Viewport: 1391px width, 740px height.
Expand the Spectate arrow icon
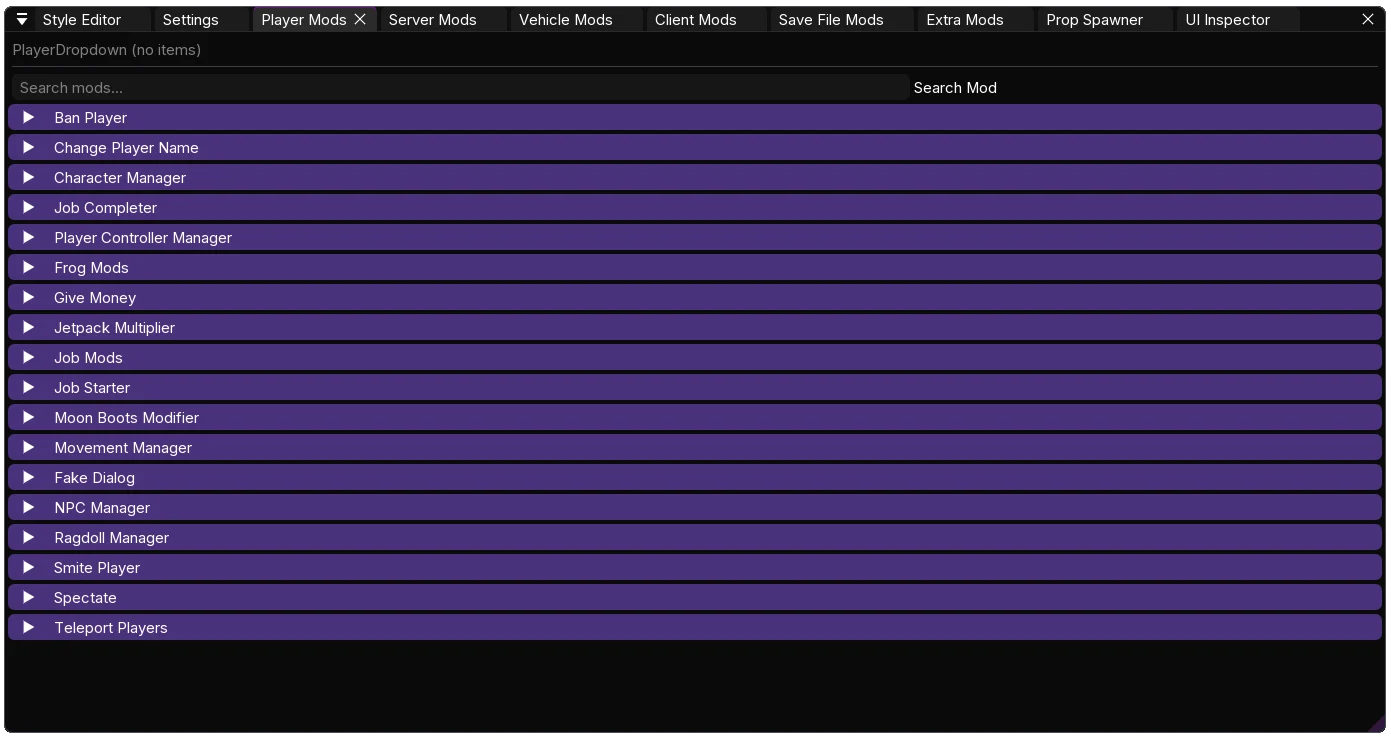[x=29, y=597]
